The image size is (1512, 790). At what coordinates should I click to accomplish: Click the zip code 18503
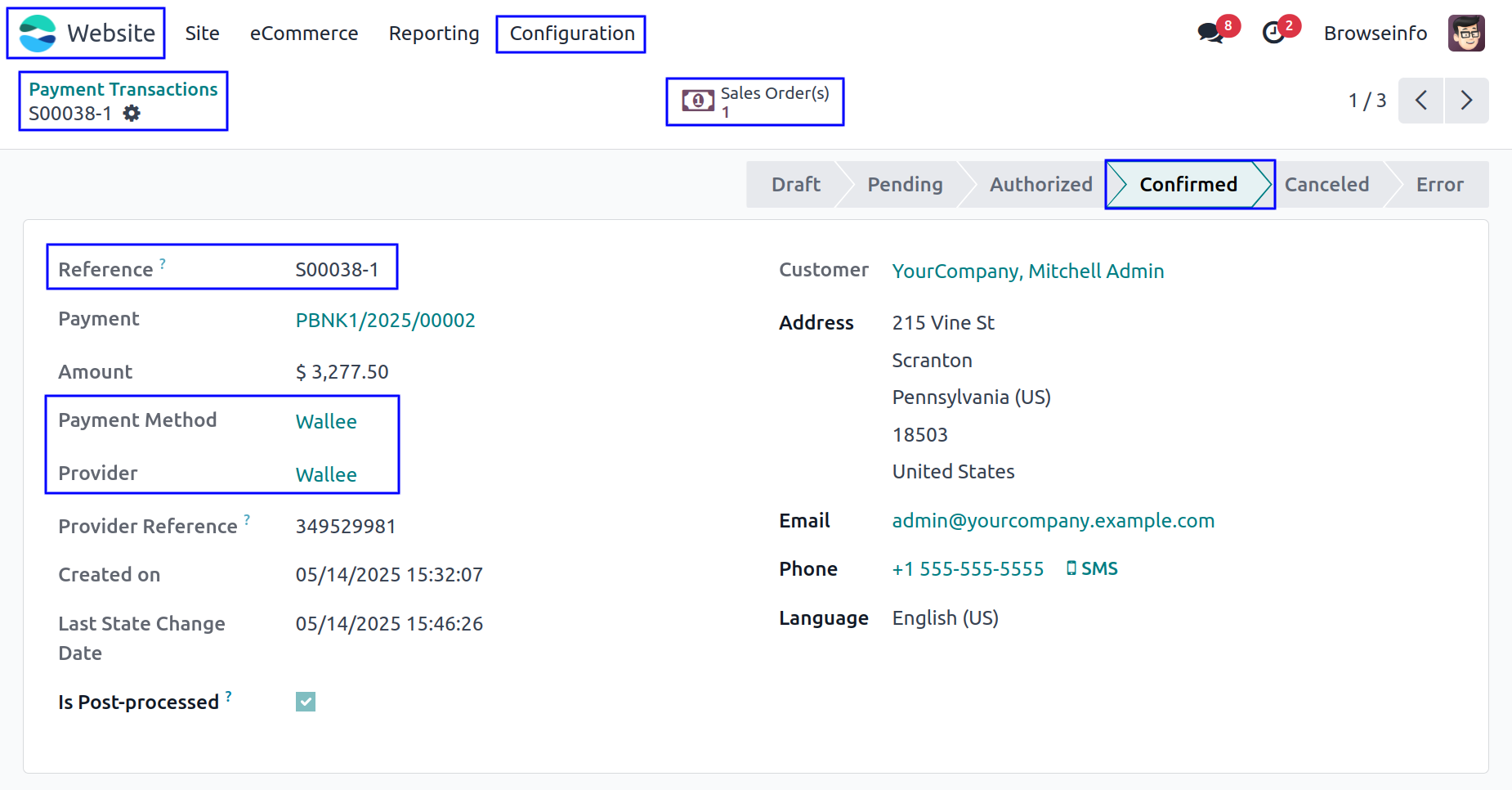click(x=919, y=435)
